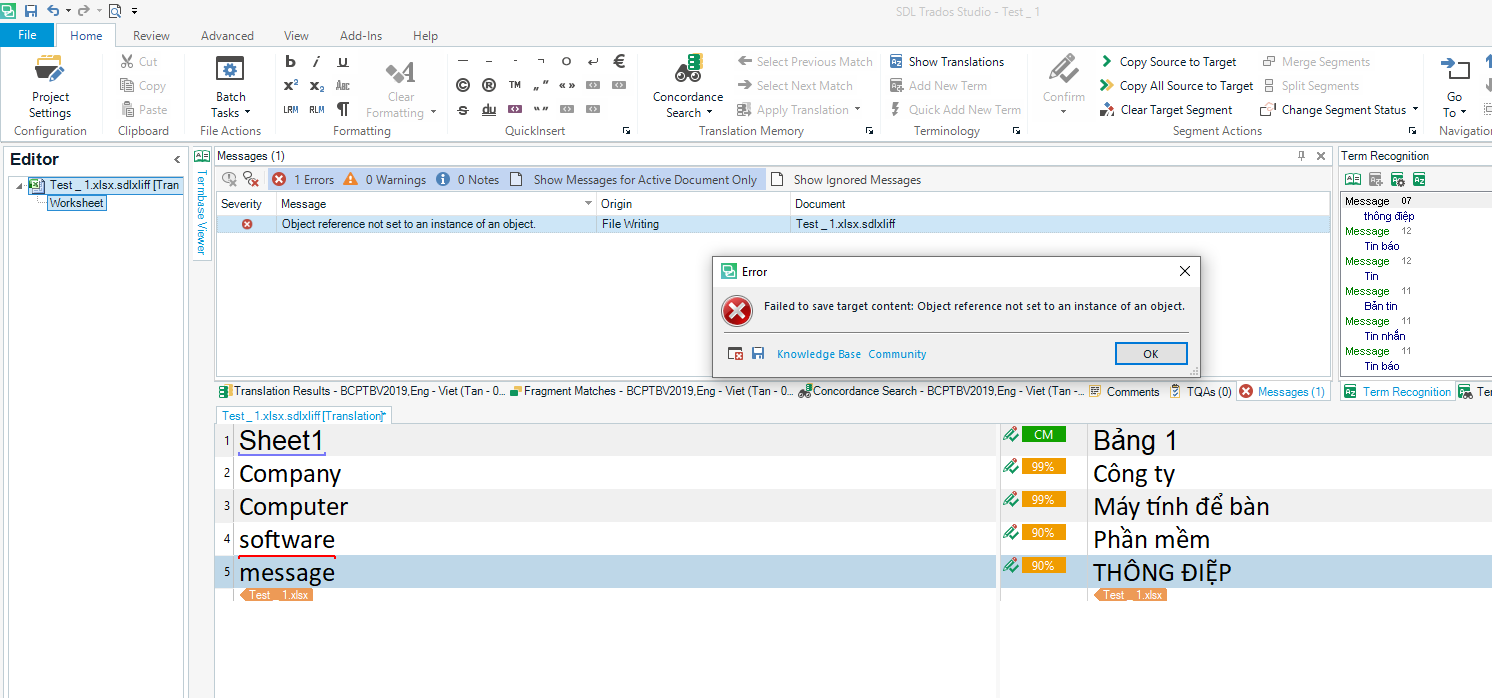The image size is (1492, 698).
Task: Expand Terminology group dialog launcher
Action: coord(1017,131)
